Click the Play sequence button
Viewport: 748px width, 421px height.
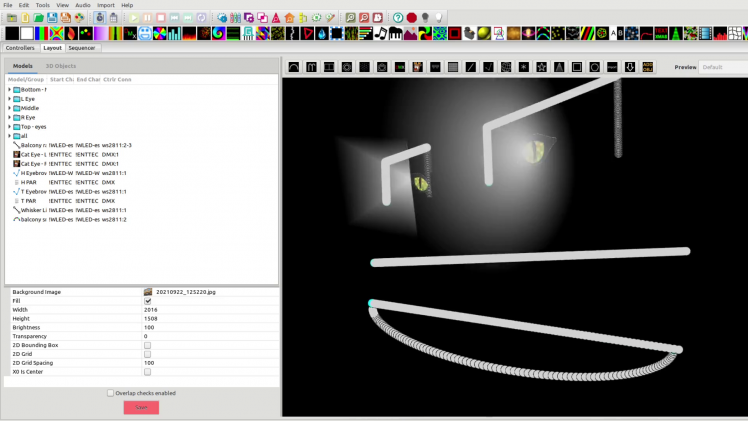(x=134, y=18)
